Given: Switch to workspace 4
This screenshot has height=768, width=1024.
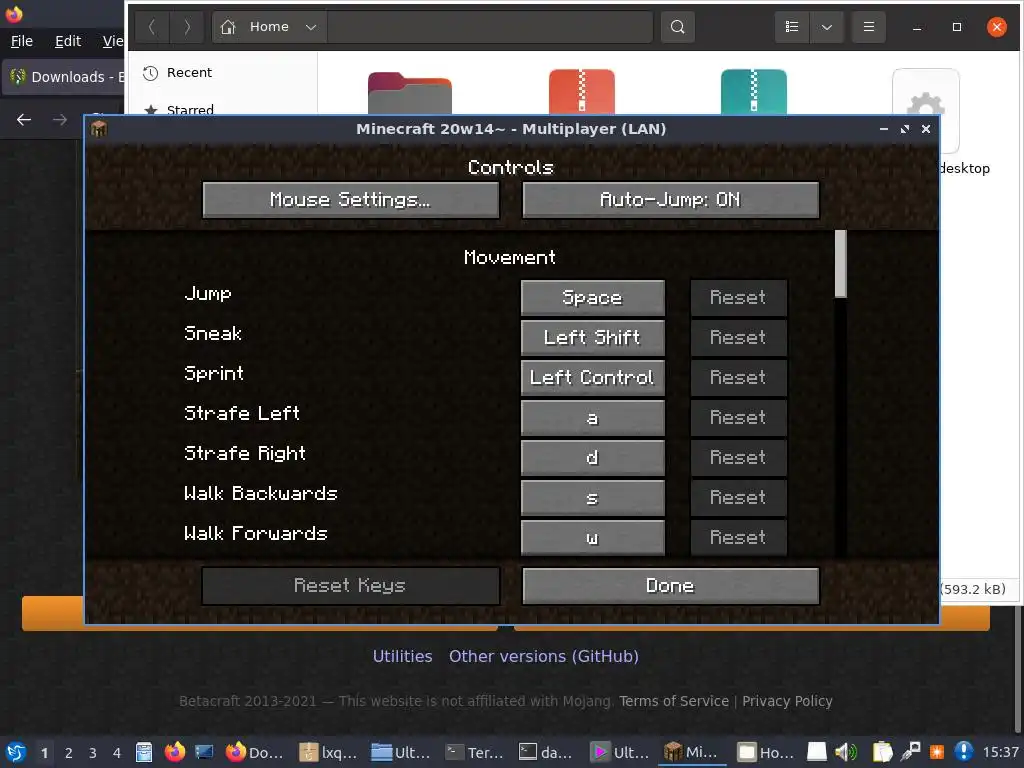Looking at the screenshot, I should (117, 753).
